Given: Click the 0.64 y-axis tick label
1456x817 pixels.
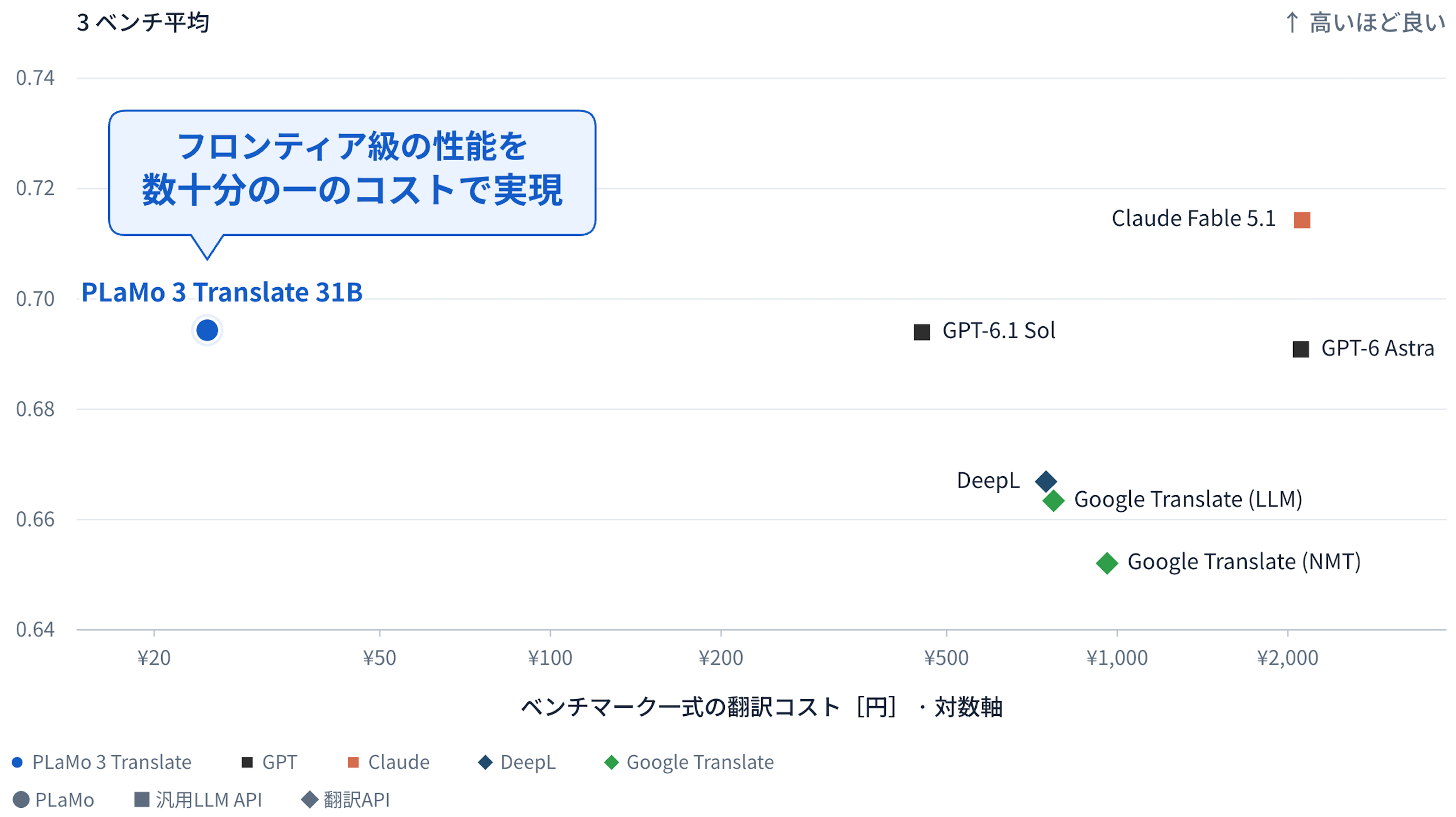Looking at the screenshot, I should click(x=35, y=630).
